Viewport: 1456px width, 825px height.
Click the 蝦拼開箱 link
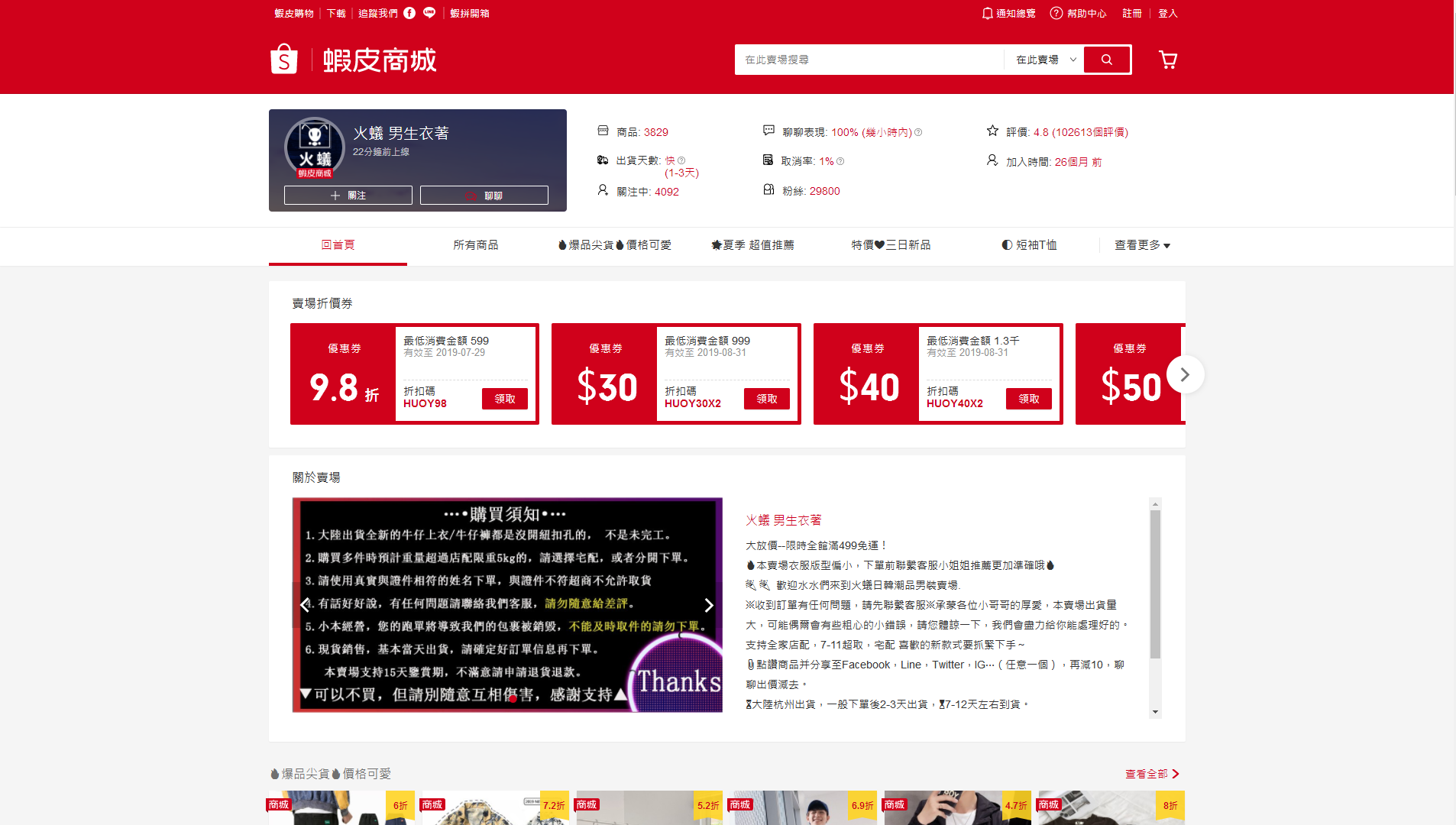(x=470, y=13)
